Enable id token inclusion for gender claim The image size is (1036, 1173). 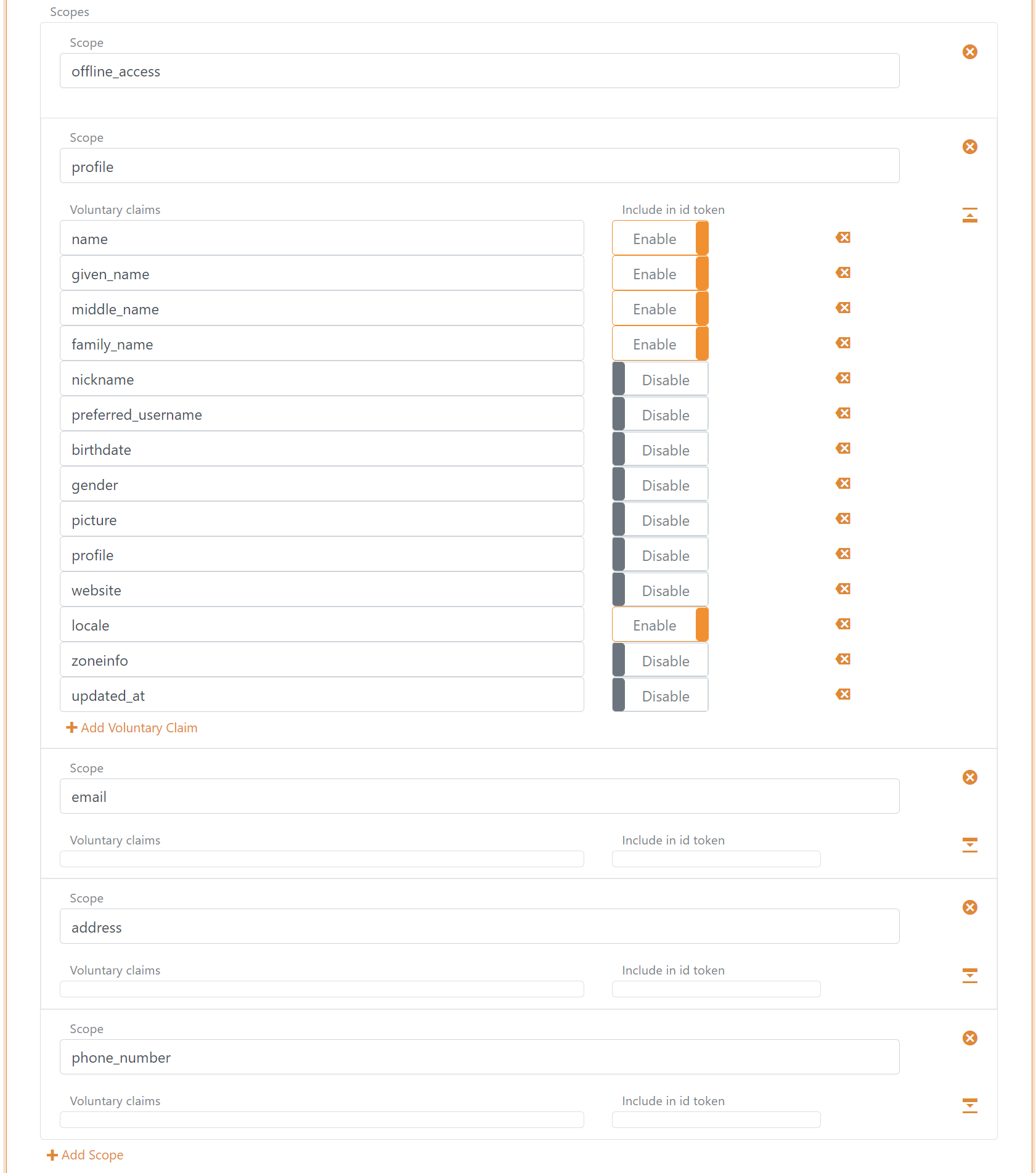(x=659, y=485)
